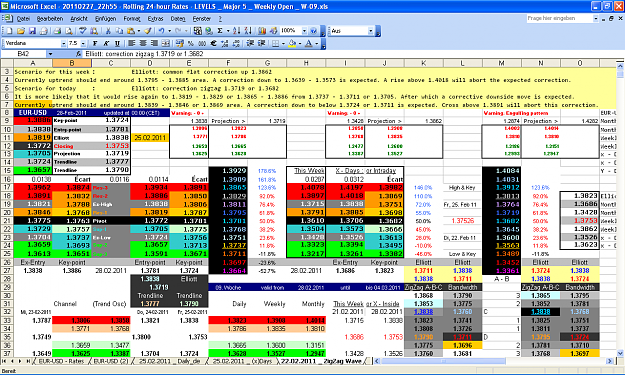The width and height of the screenshot is (625, 375).
Task: Expand the Paste options arrow
Action: (139, 31)
